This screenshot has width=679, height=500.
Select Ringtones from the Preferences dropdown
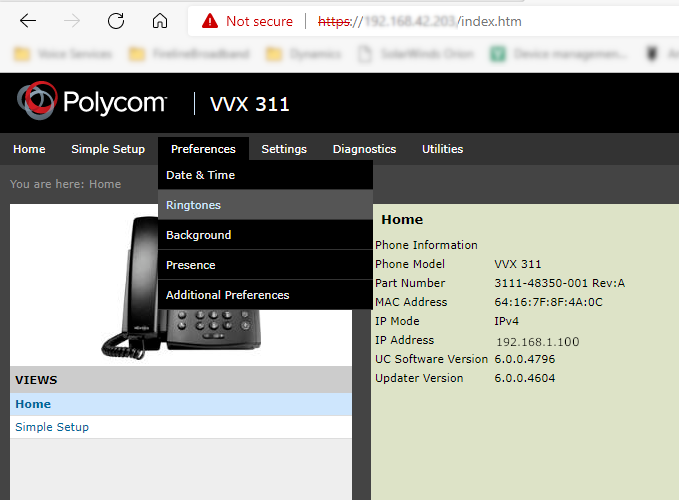(x=265, y=205)
